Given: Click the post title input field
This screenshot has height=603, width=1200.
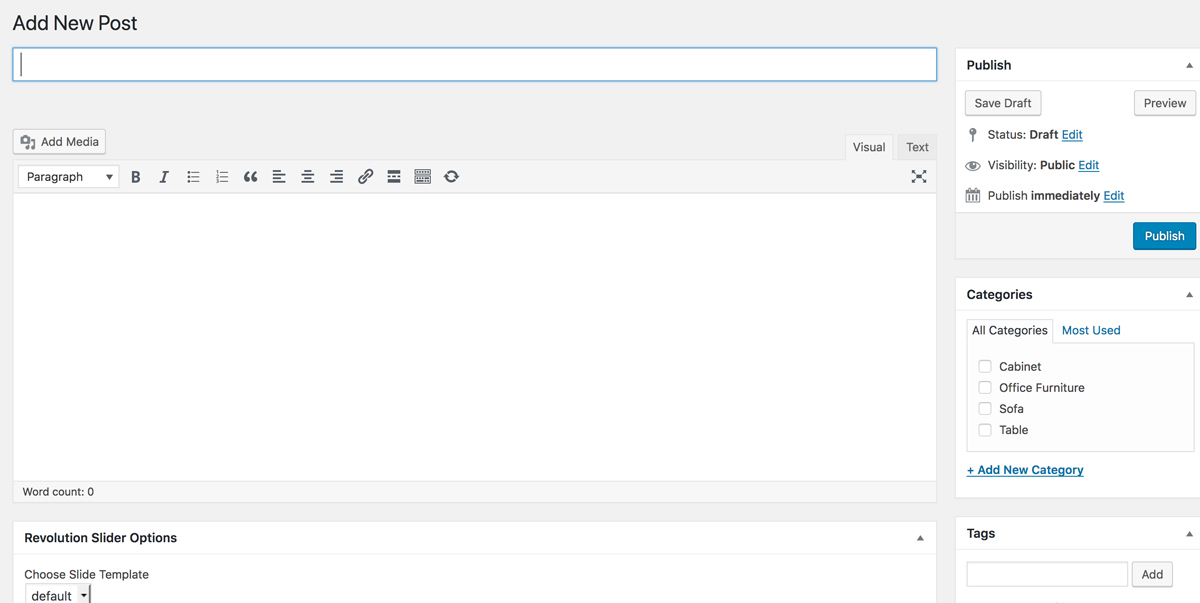Looking at the screenshot, I should pos(475,64).
